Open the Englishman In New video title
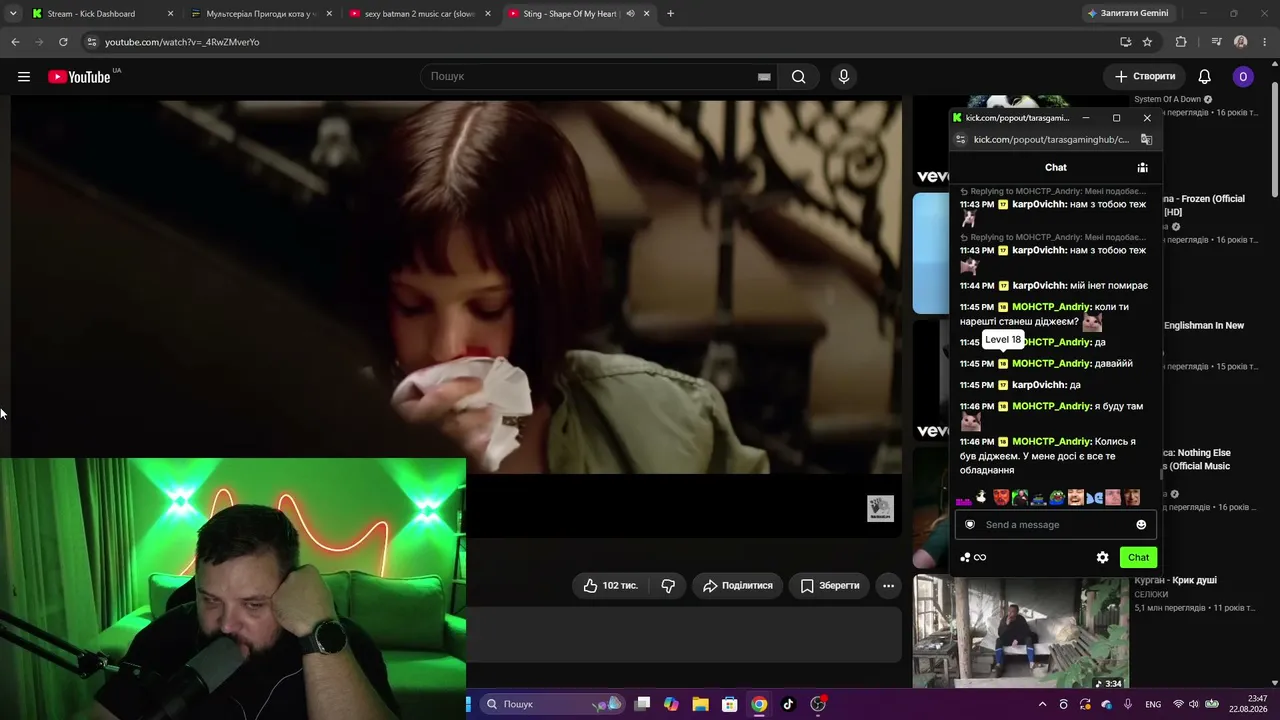Screen dimensions: 1280x720 [x=1204, y=325]
